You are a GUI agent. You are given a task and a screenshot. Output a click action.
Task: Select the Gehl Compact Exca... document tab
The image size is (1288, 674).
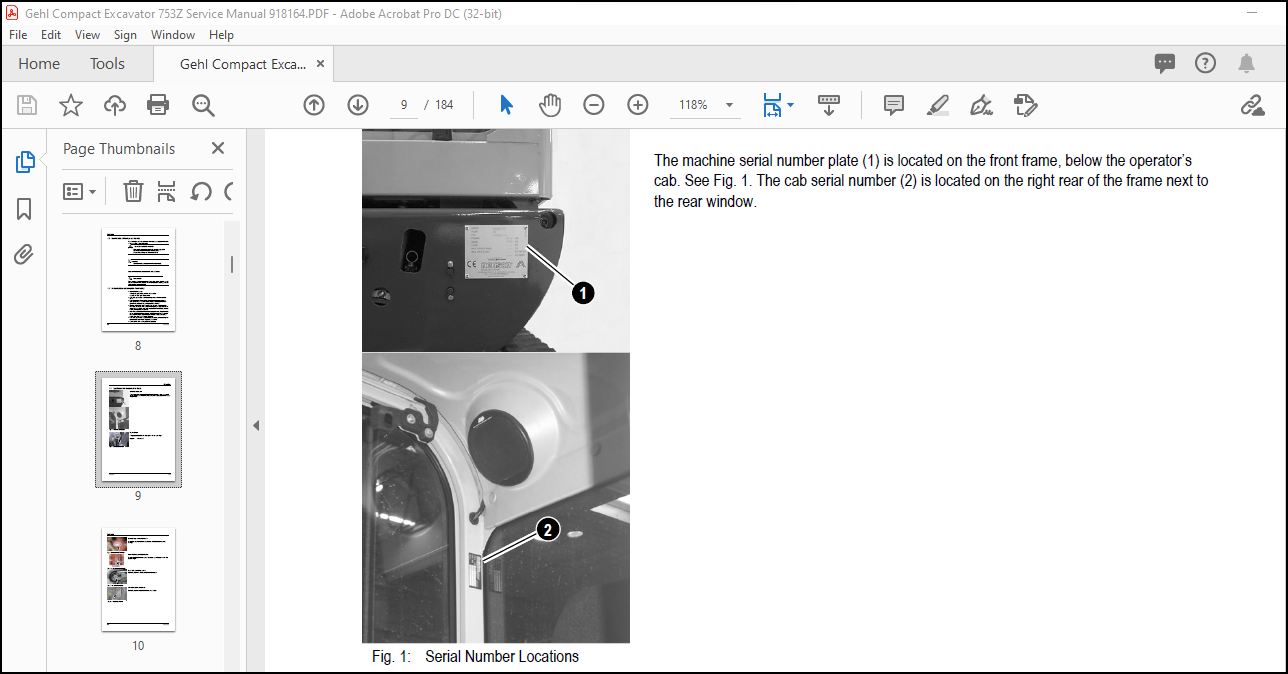pyautogui.click(x=243, y=64)
